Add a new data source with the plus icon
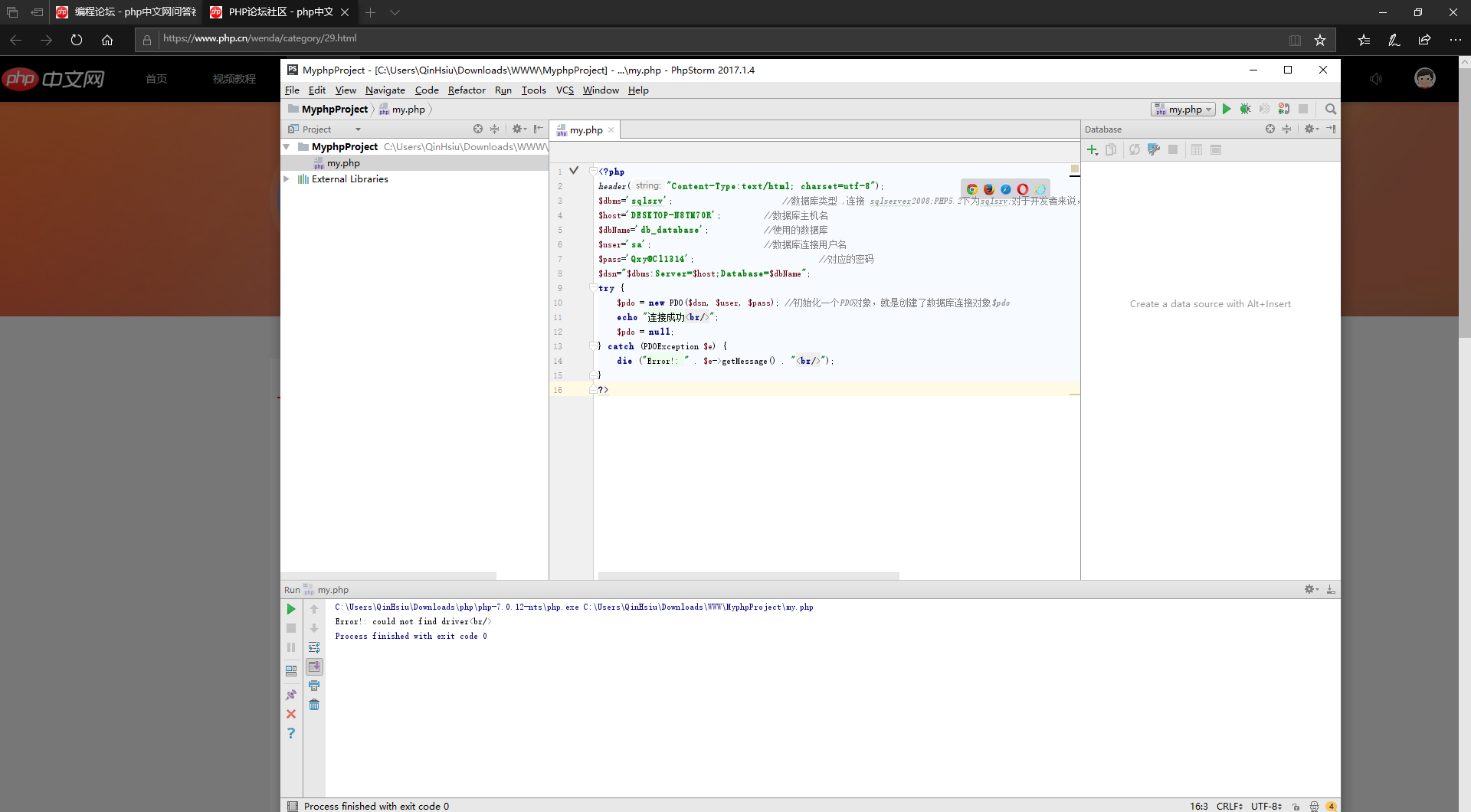Screen dimensions: 1471x812 point(1092,149)
